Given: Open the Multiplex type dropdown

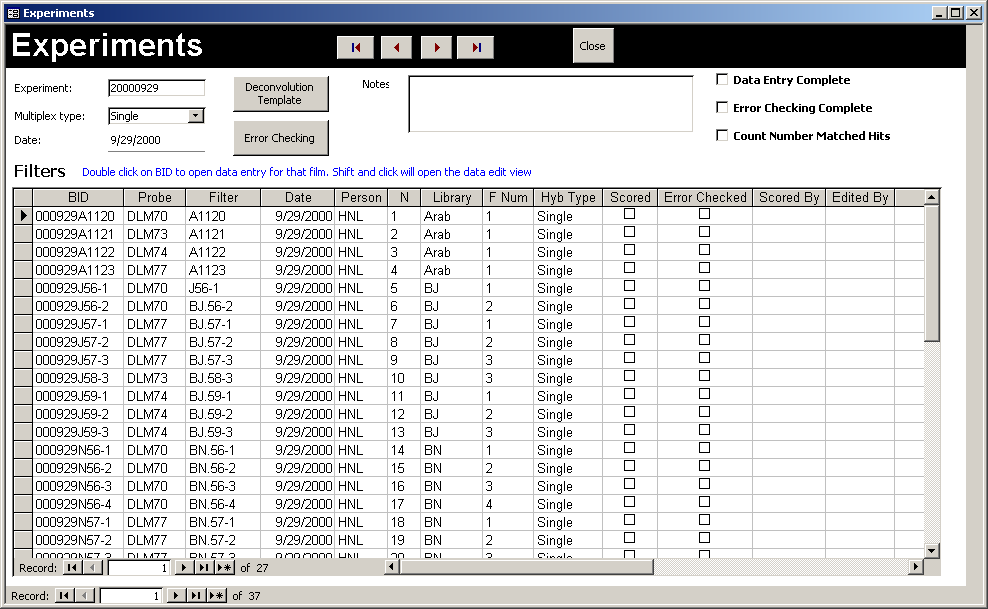Looking at the screenshot, I should (x=196, y=116).
